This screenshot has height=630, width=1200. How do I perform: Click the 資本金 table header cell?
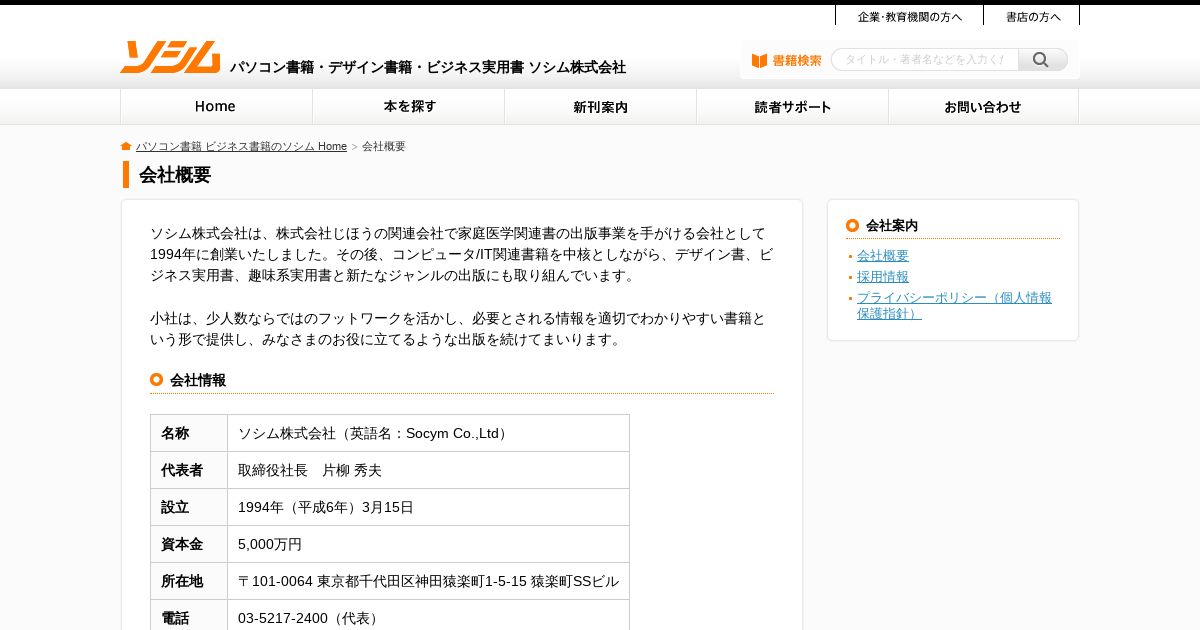[x=189, y=544]
